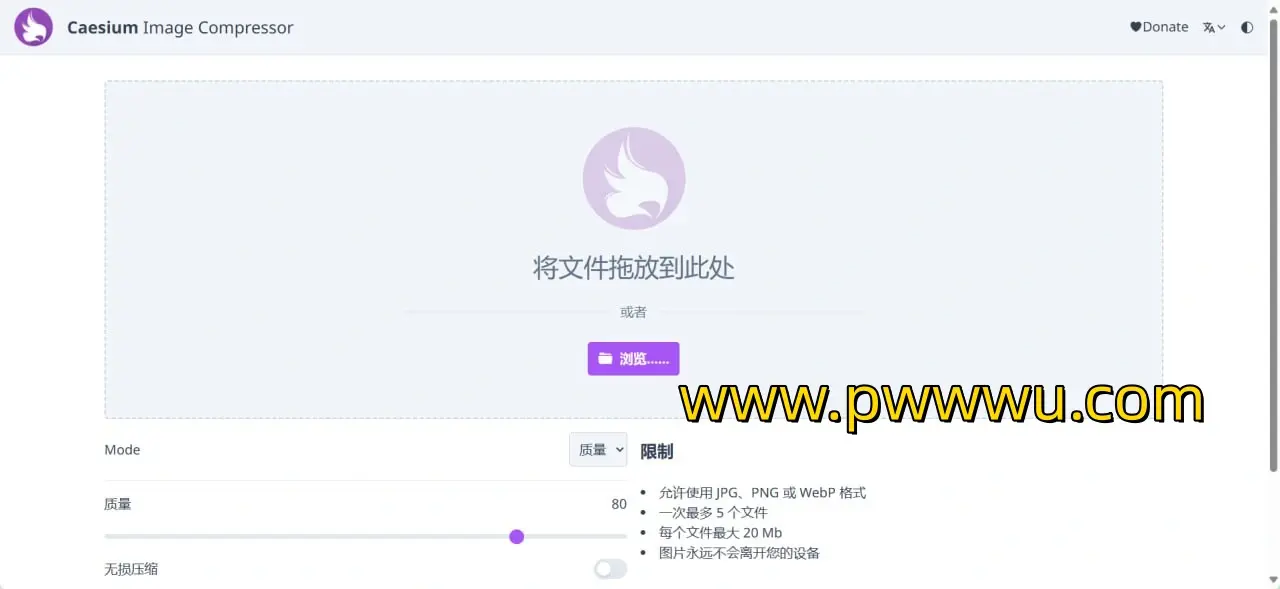Click the vertical page scrollbar thumb

(1273, 240)
